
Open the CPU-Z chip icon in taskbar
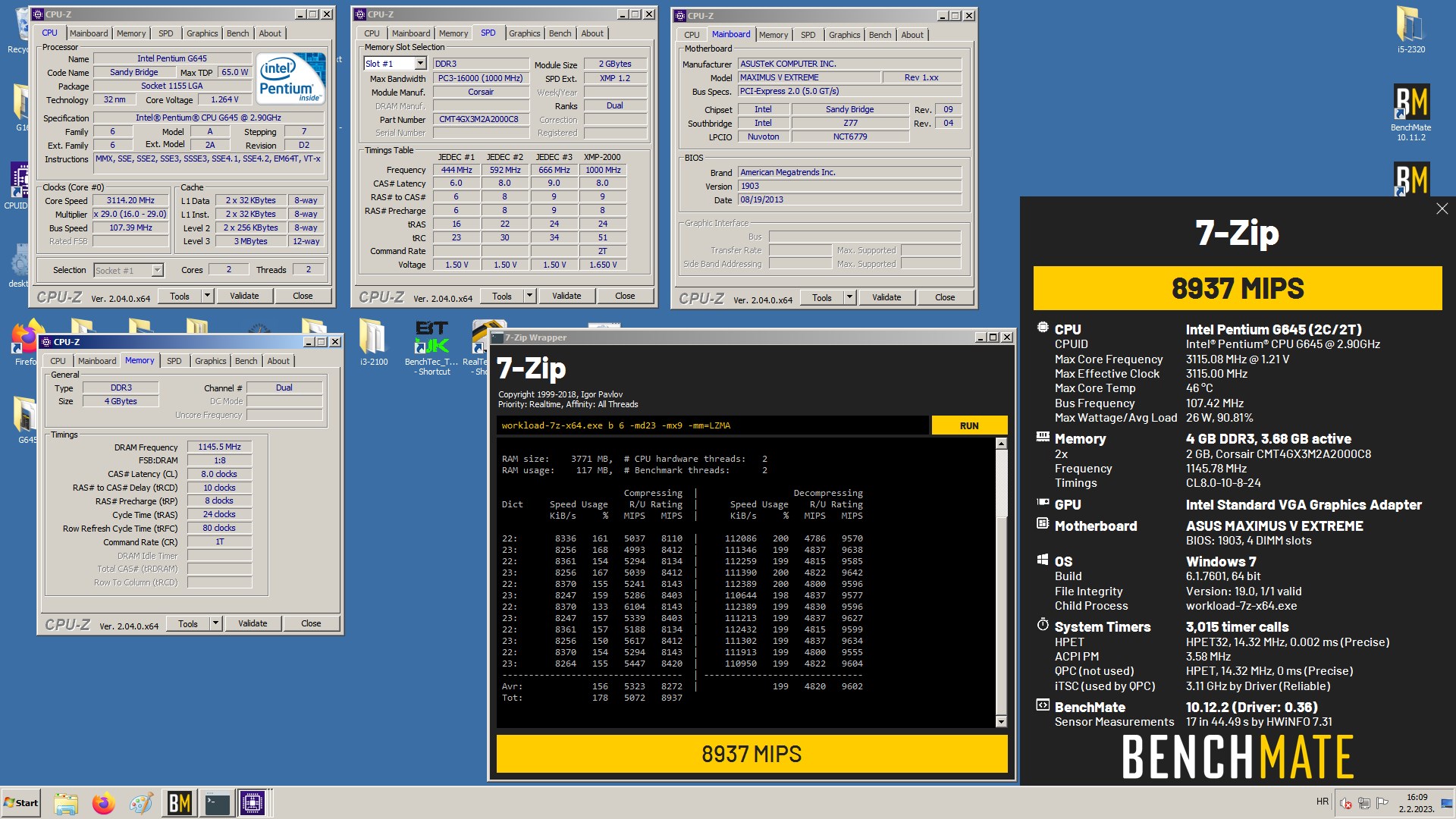click(253, 803)
